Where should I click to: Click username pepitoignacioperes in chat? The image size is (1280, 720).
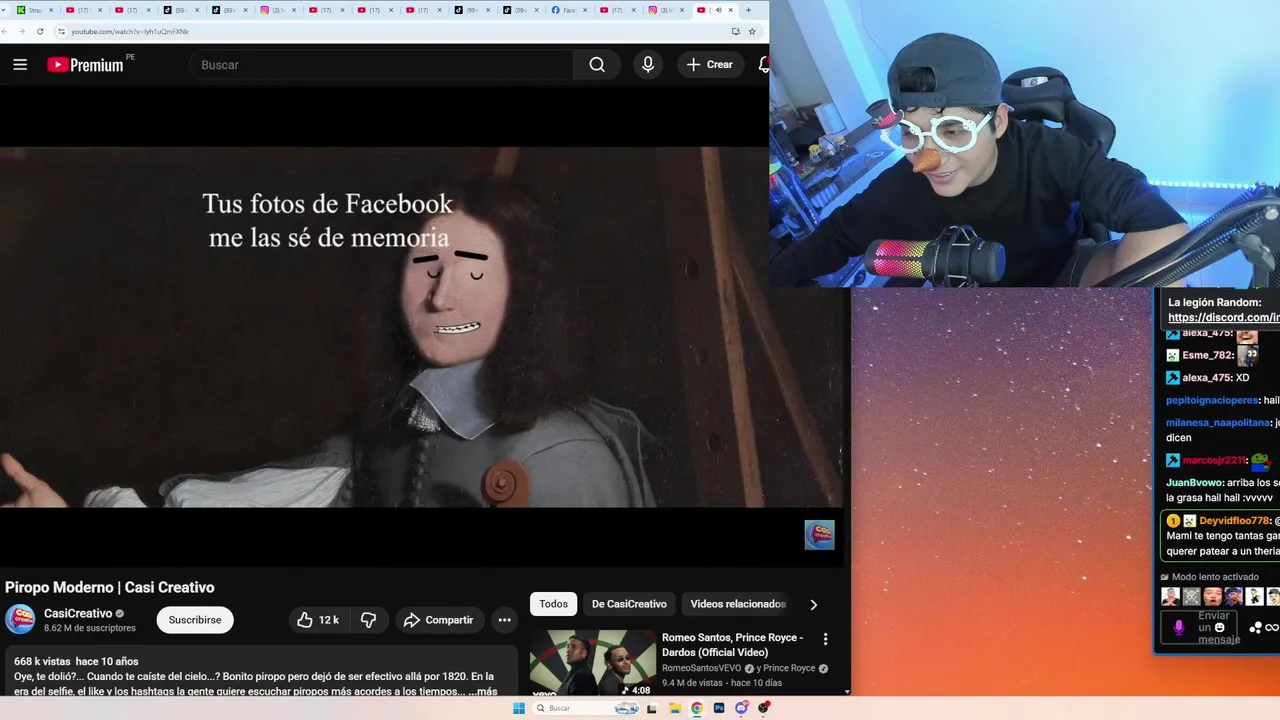tap(1212, 400)
